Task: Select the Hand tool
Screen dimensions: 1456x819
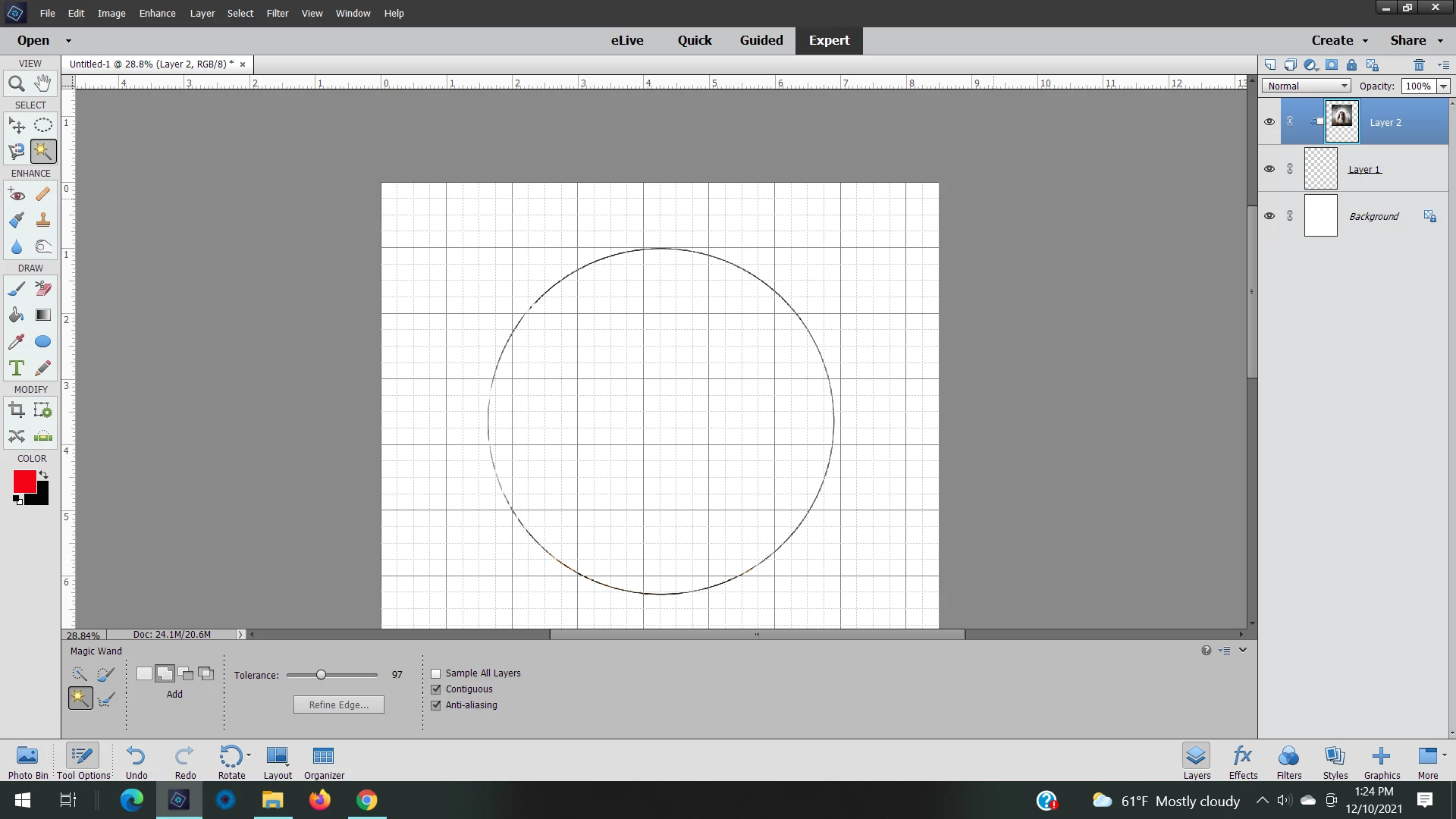Action: point(43,83)
